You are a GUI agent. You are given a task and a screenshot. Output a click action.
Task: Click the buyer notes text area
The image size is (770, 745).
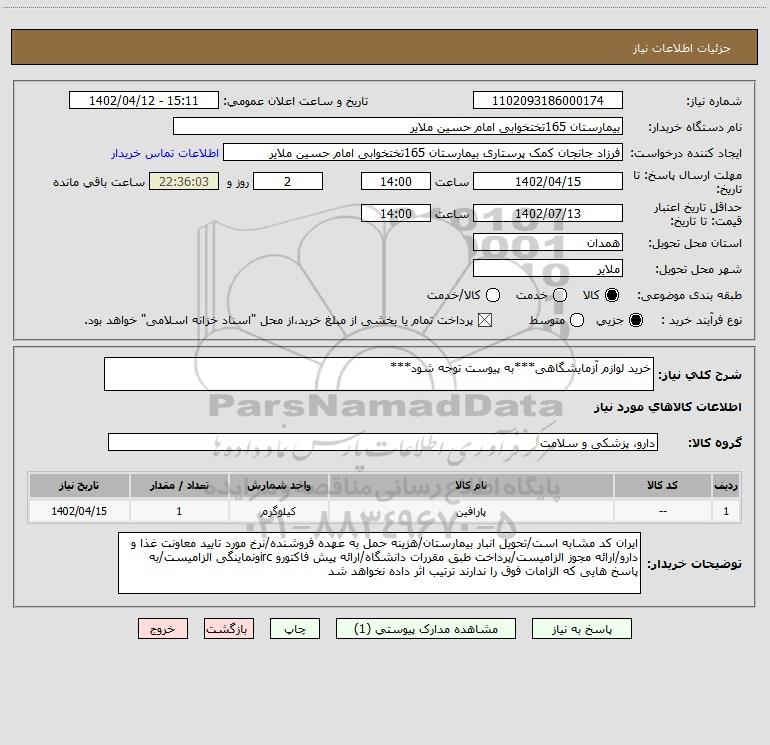380,563
